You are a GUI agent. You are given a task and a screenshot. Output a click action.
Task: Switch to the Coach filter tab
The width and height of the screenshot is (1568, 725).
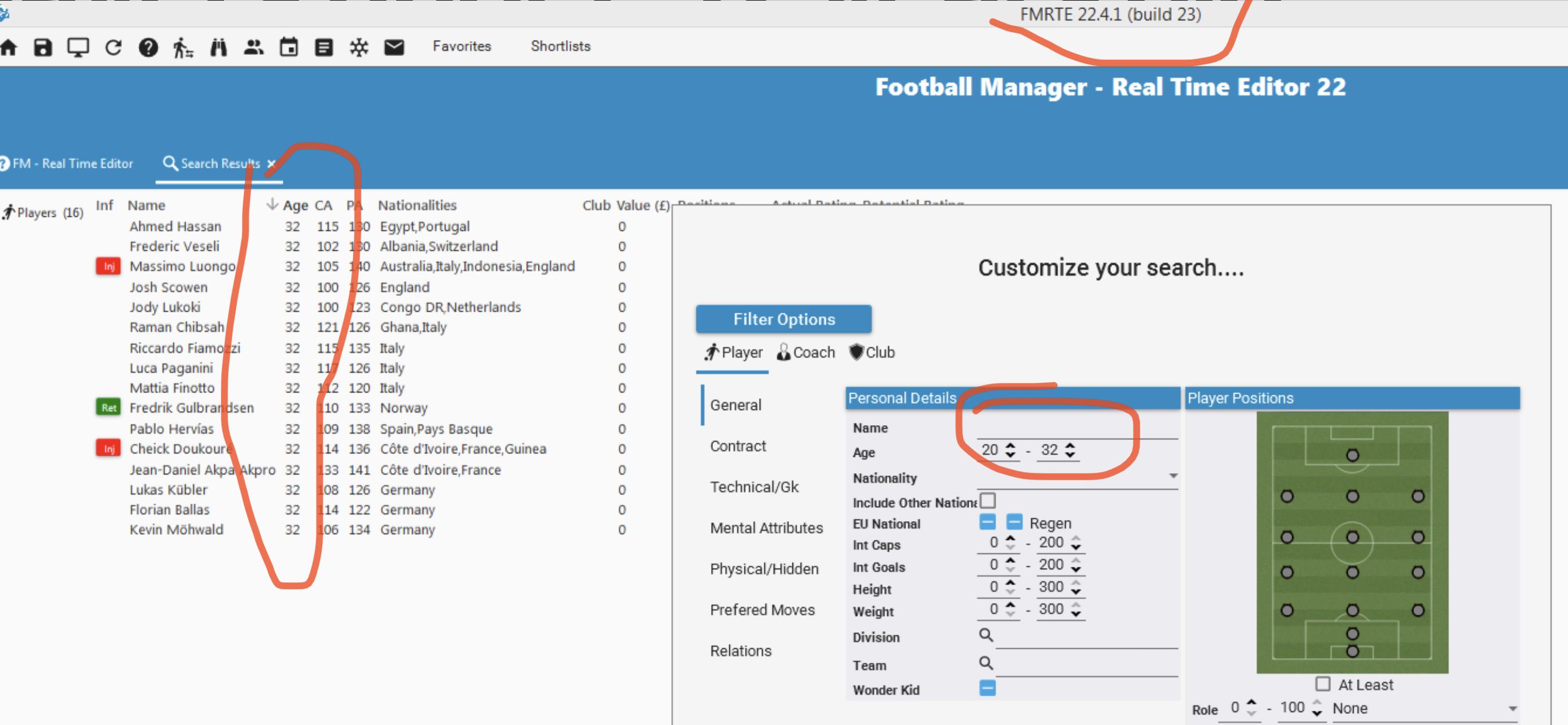806,352
